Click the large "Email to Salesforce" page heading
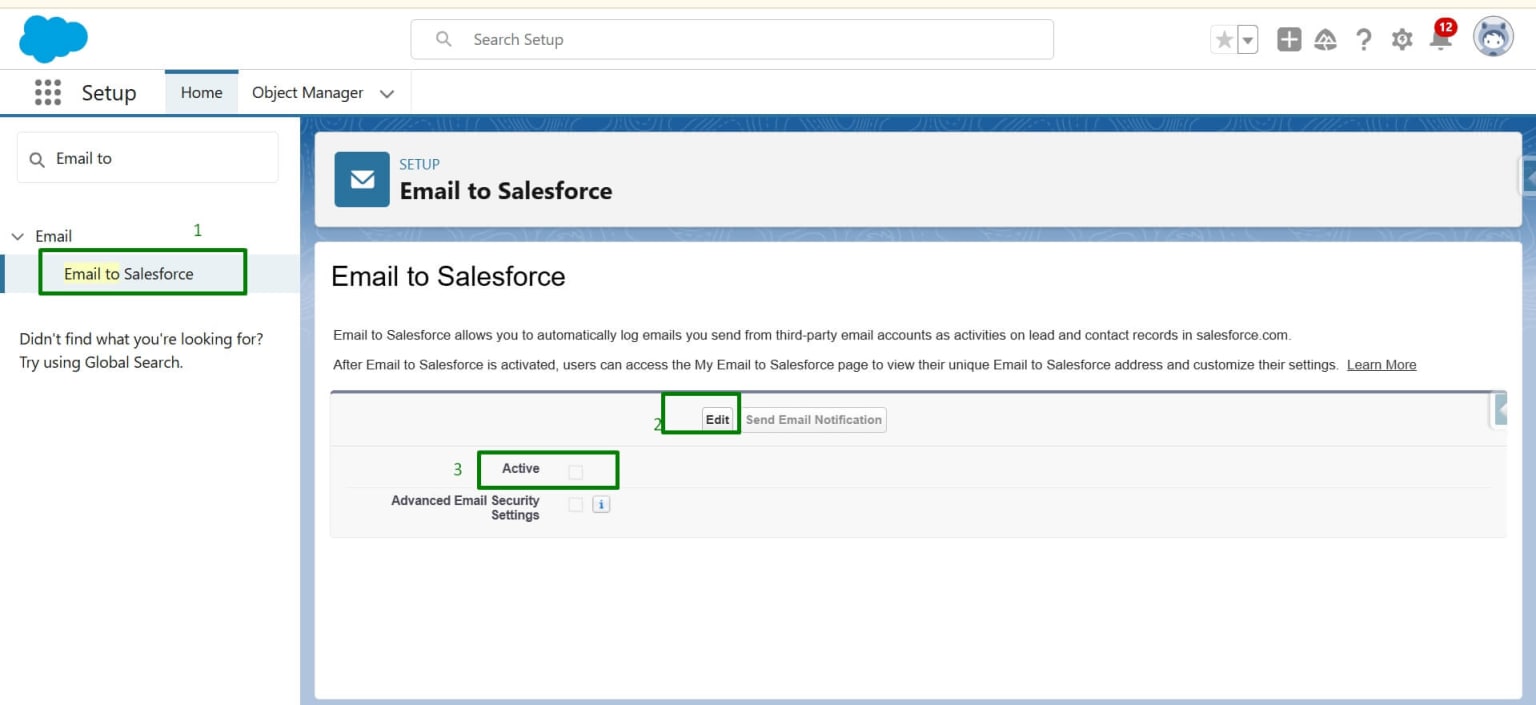 click(448, 277)
